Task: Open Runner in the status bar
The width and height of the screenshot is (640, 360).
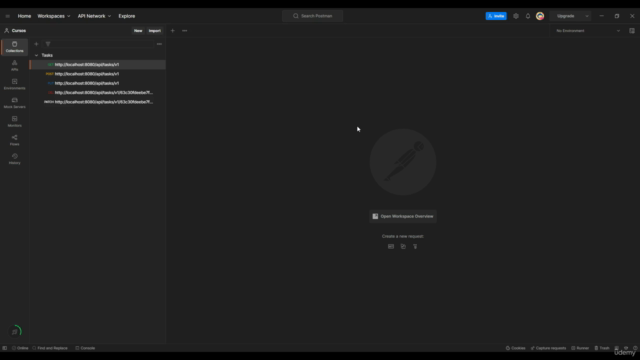Action: pos(580,348)
